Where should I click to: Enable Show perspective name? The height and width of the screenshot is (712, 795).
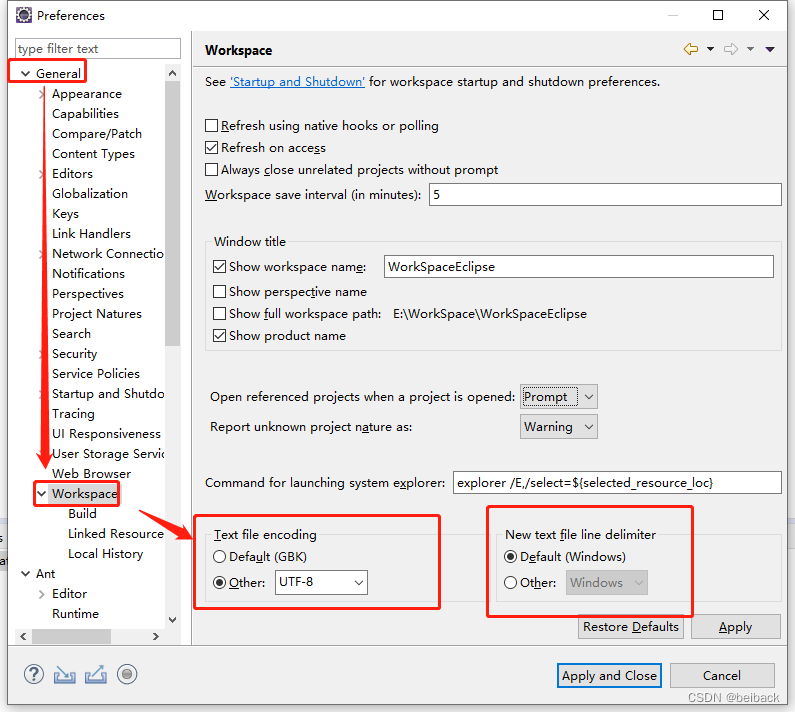[x=220, y=292]
